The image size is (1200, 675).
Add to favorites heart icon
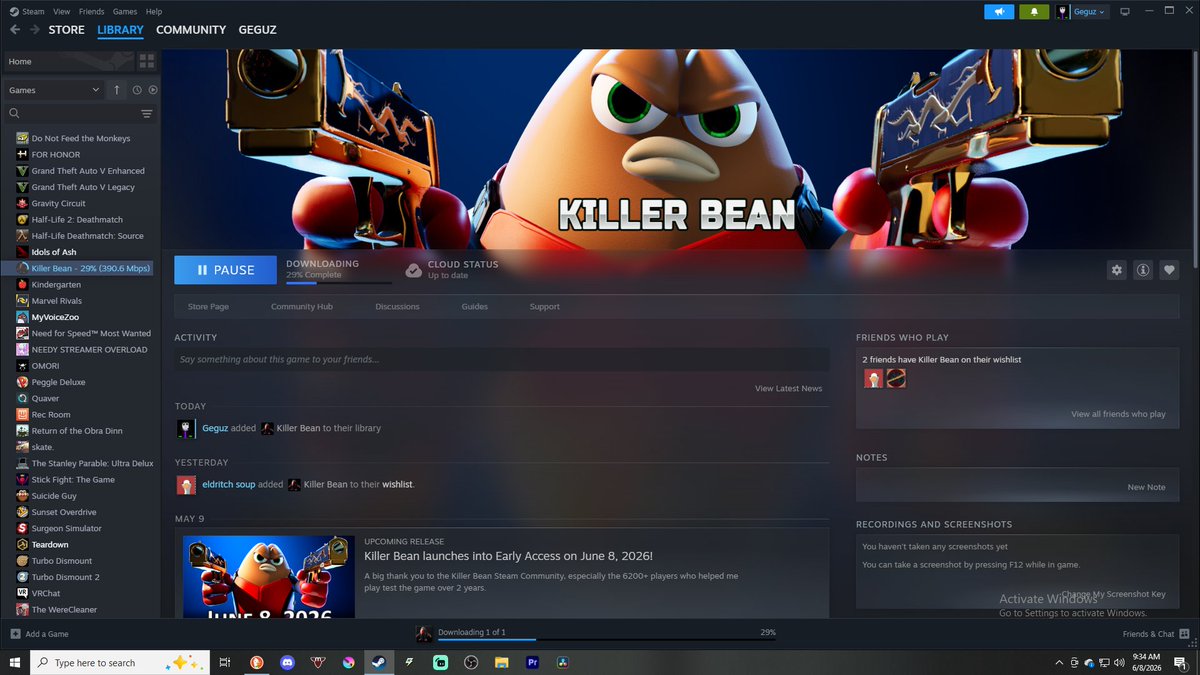click(1169, 270)
